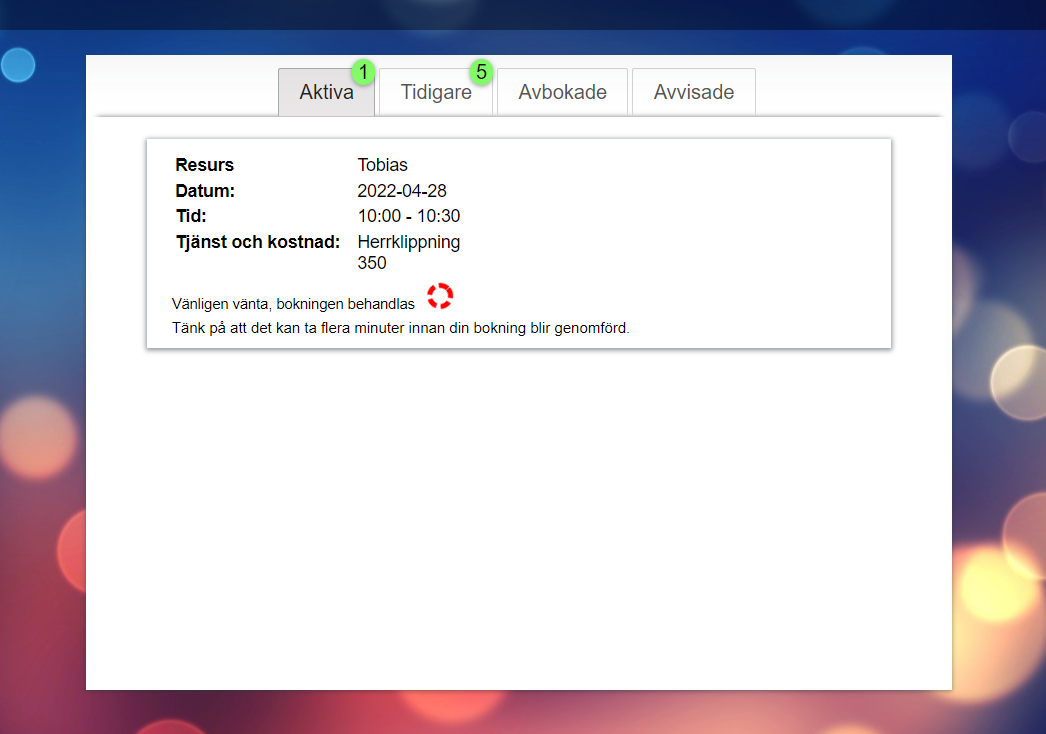Click the 'Vänligen vänta, bokningen behandlas' message
Screen dimensions: 1046x734
(x=293, y=304)
